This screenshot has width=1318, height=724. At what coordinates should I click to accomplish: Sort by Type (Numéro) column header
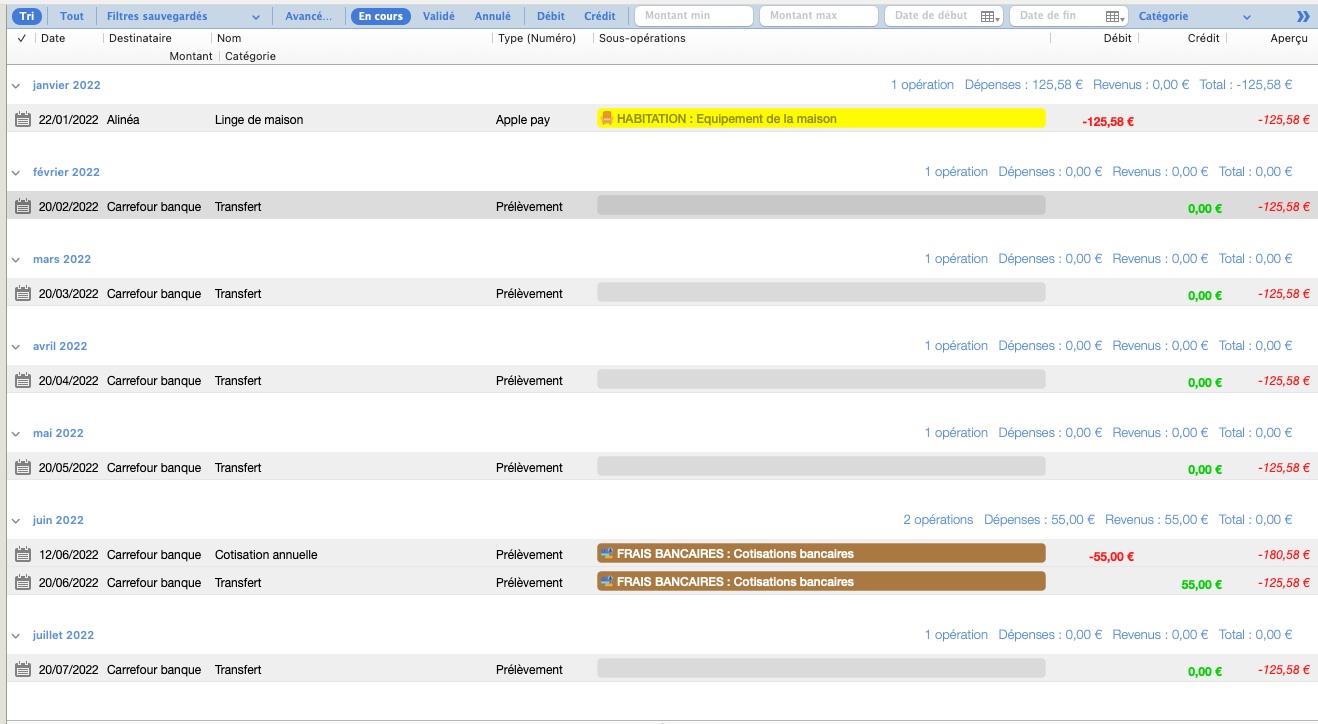click(537, 38)
